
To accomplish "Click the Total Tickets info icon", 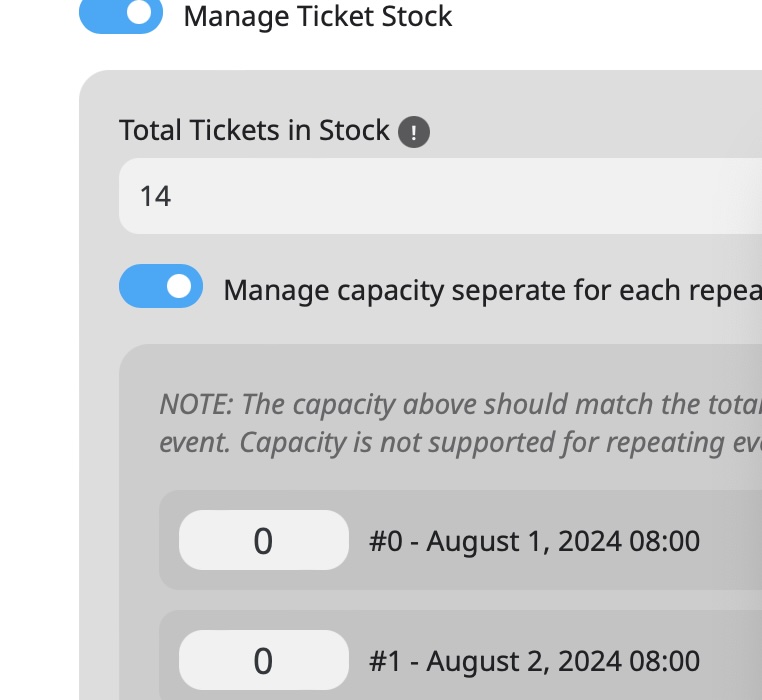I will pos(414,132).
